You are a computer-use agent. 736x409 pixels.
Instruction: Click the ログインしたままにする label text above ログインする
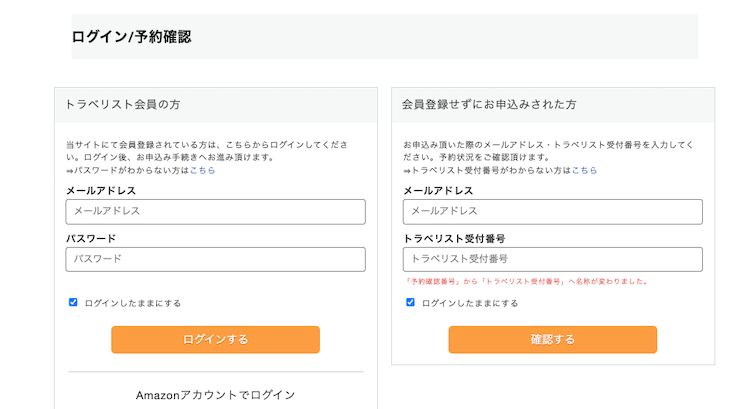[133, 303]
